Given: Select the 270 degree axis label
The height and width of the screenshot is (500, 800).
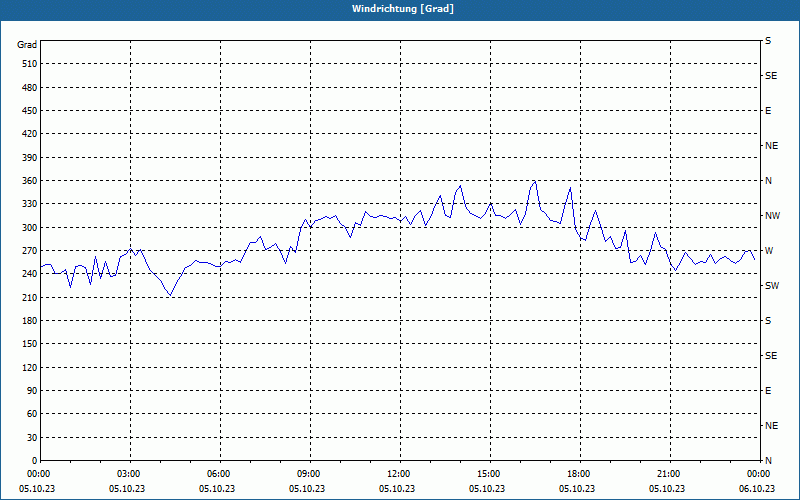Looking at the screenshot, I should pyautogui.click(x=30, y=251).
